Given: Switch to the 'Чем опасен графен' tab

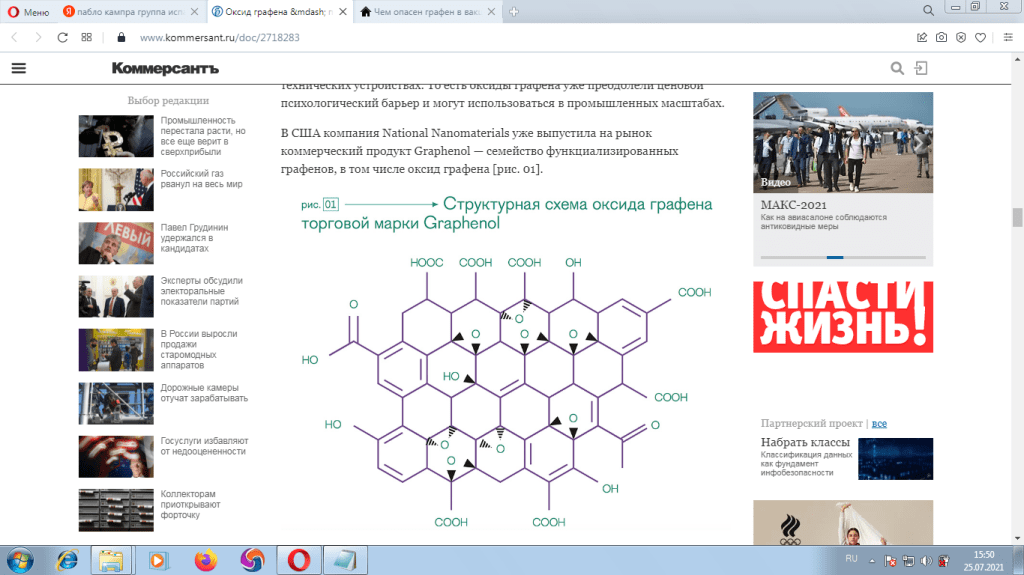Looking at the screenshot, I should [x=428, y=12].
